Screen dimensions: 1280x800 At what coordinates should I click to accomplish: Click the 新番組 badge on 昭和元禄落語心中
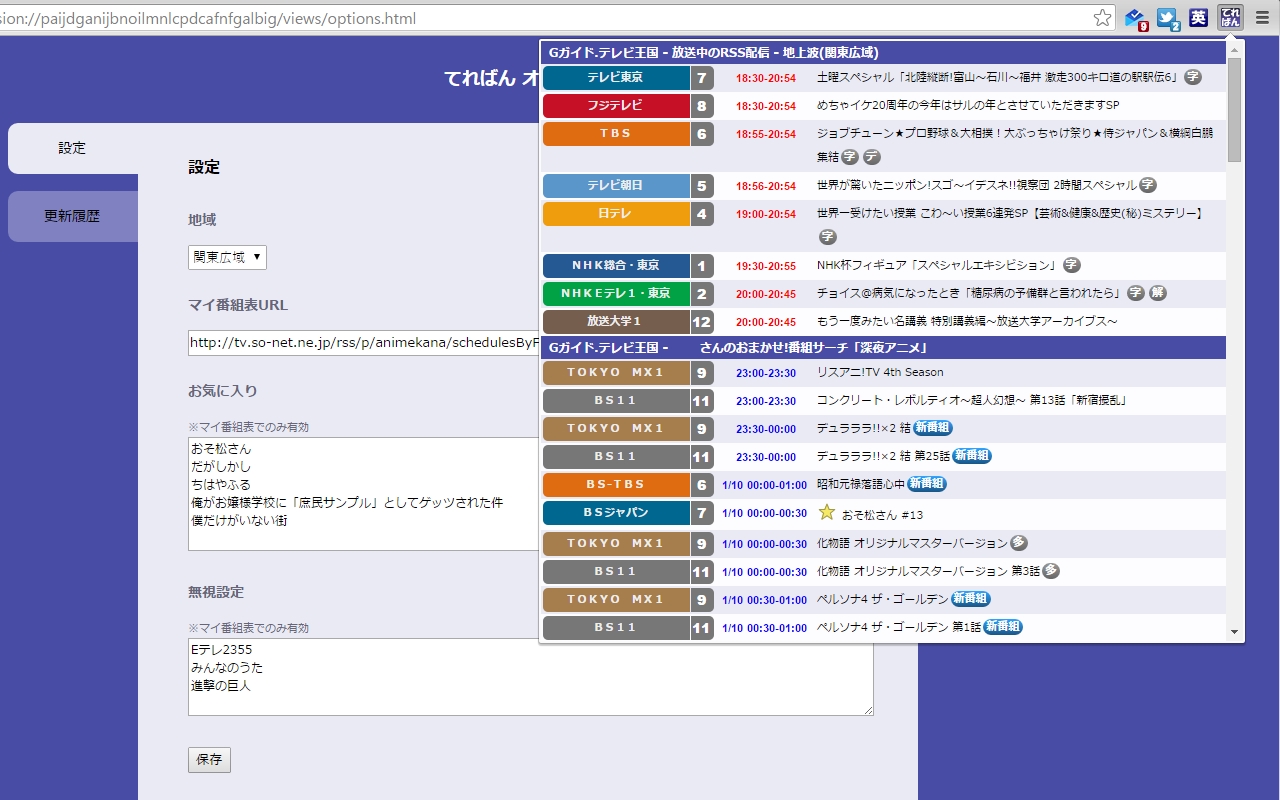click(x=926, y=484)
